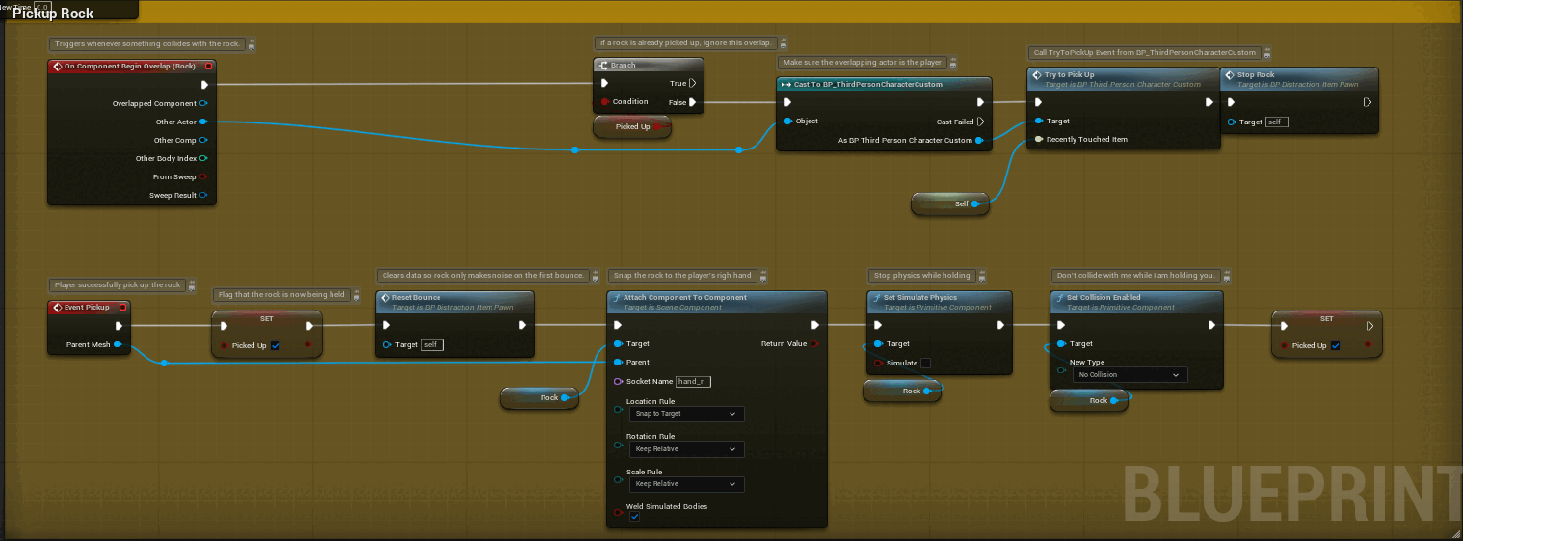Viewport: 1568px width, 541px height.
Task: Enable the Simulate checkbox on Set Simulate Physics
Action: coord(925,363)
